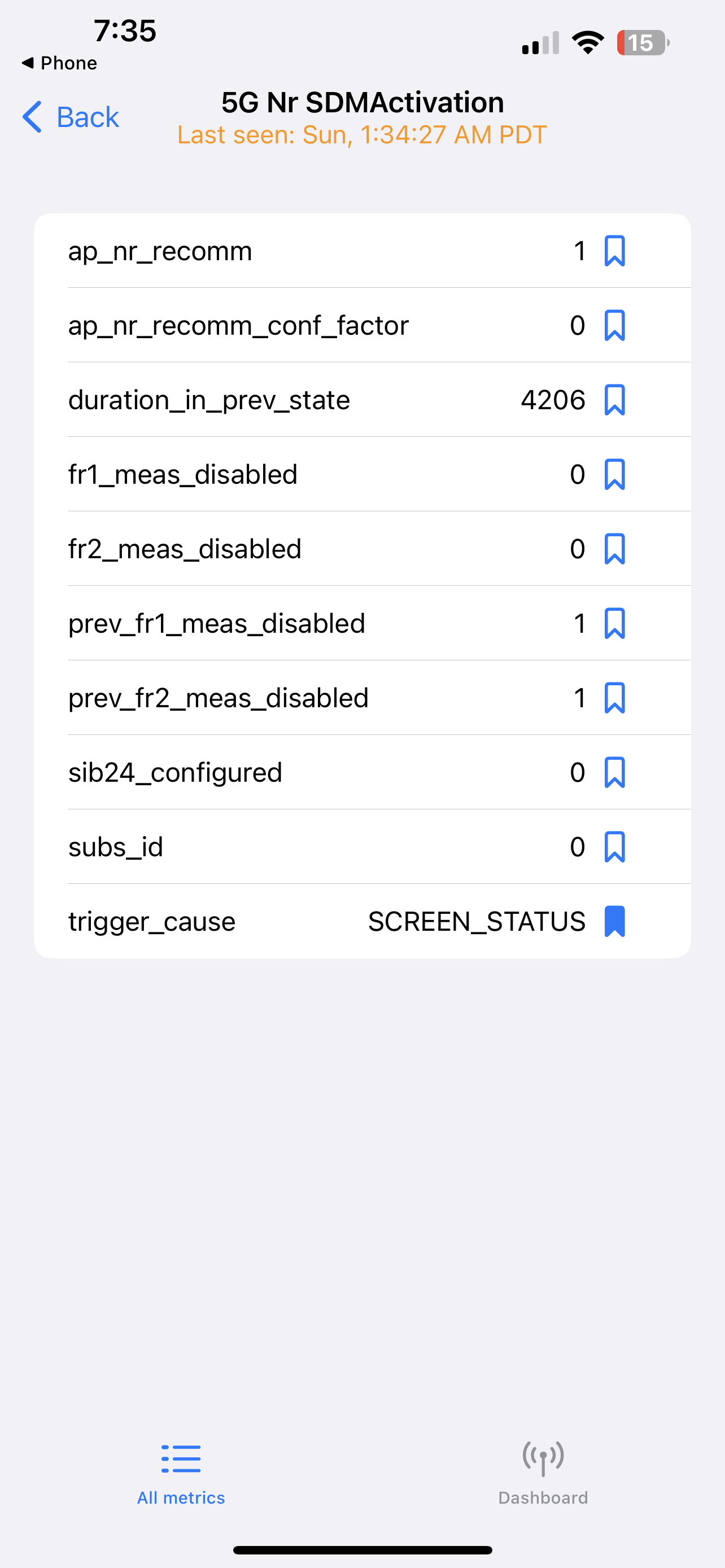This screenshot has width=725, height=1568.
Task: Tap the Dashboard antenna icon
Action: (543, 1458)
